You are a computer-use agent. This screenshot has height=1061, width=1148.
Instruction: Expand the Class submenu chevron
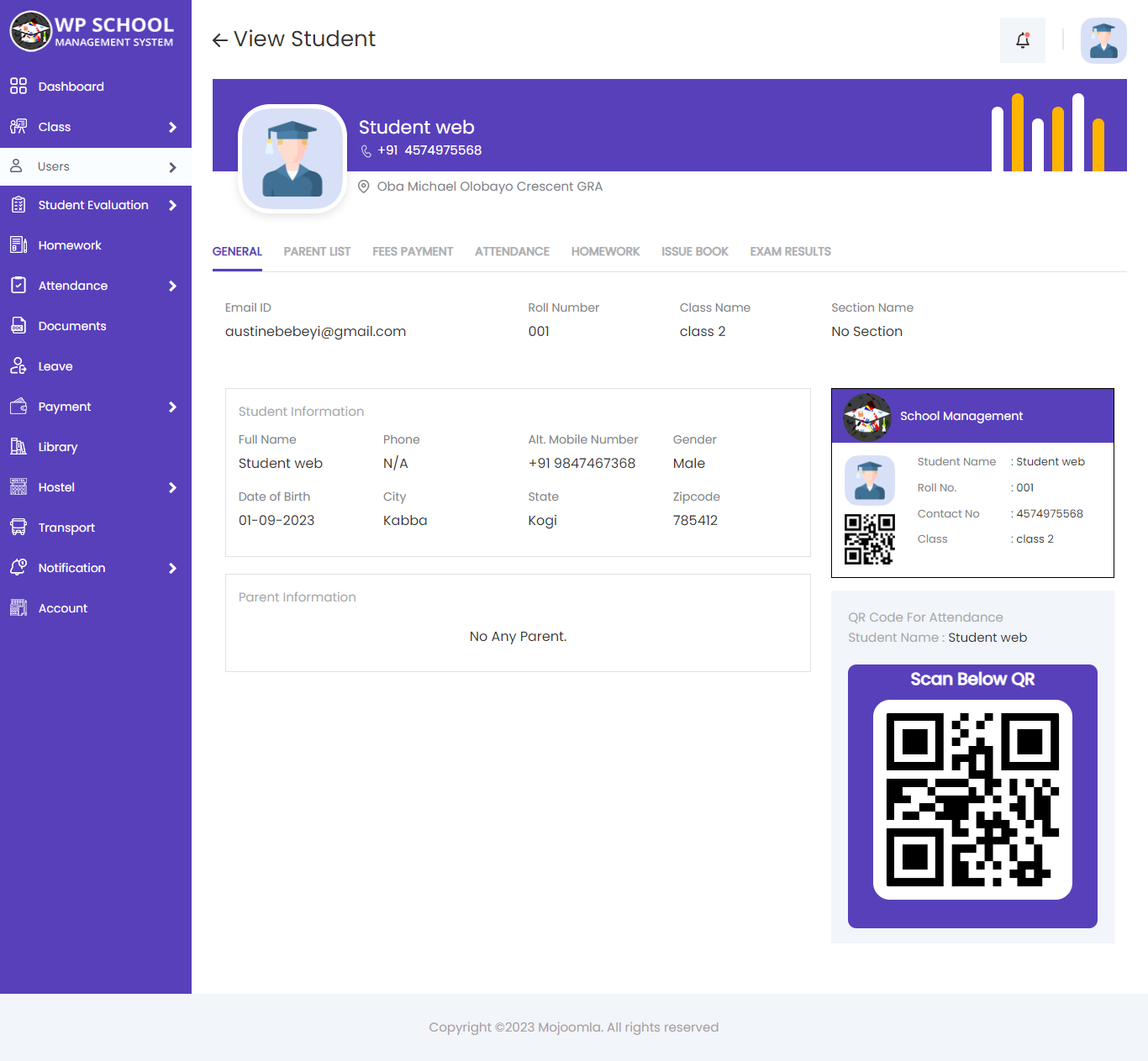(172, 127)
